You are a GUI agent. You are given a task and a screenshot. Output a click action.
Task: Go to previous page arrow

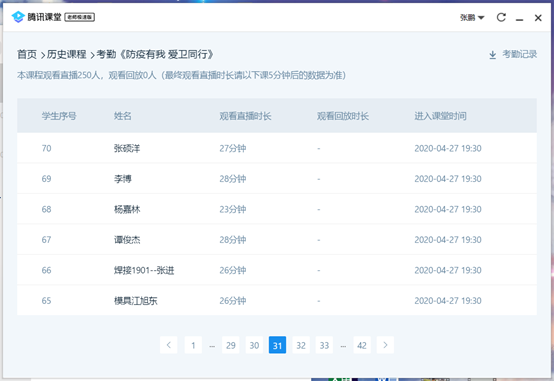click(x=169, y=345)
